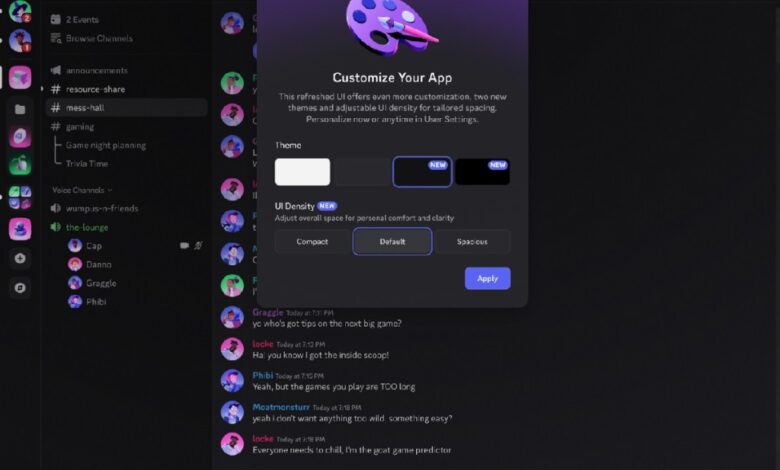780x470 pixels.
Task: Open the Discover servers icon at bottom
Action: (x=20, y=287)
